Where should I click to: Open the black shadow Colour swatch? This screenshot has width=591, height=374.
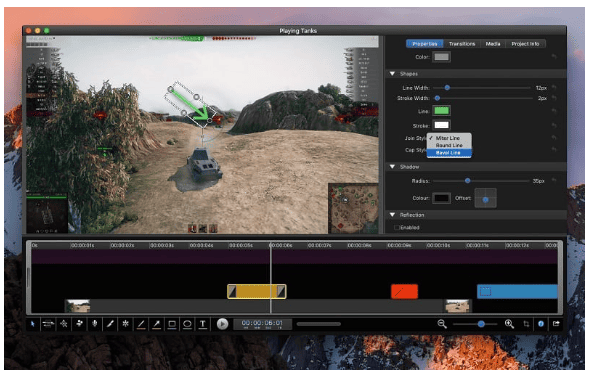(x=441, y=198)
